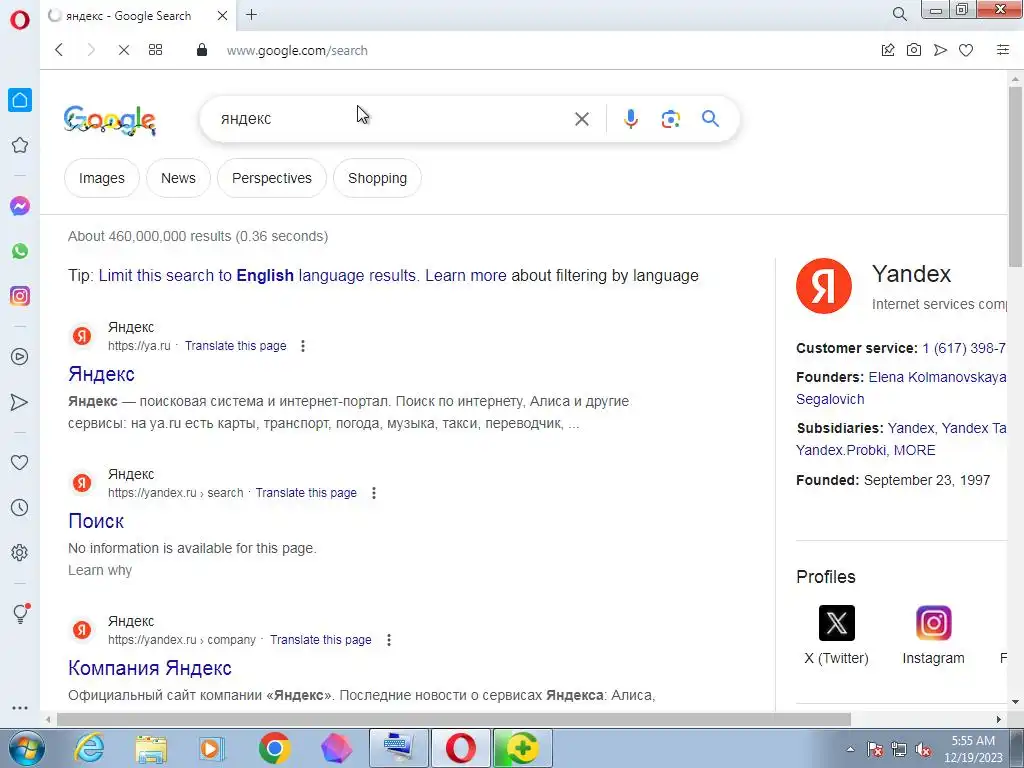Open the Speed Dial start page grid
Screen dimensions: 1024x768
point(155,50)
